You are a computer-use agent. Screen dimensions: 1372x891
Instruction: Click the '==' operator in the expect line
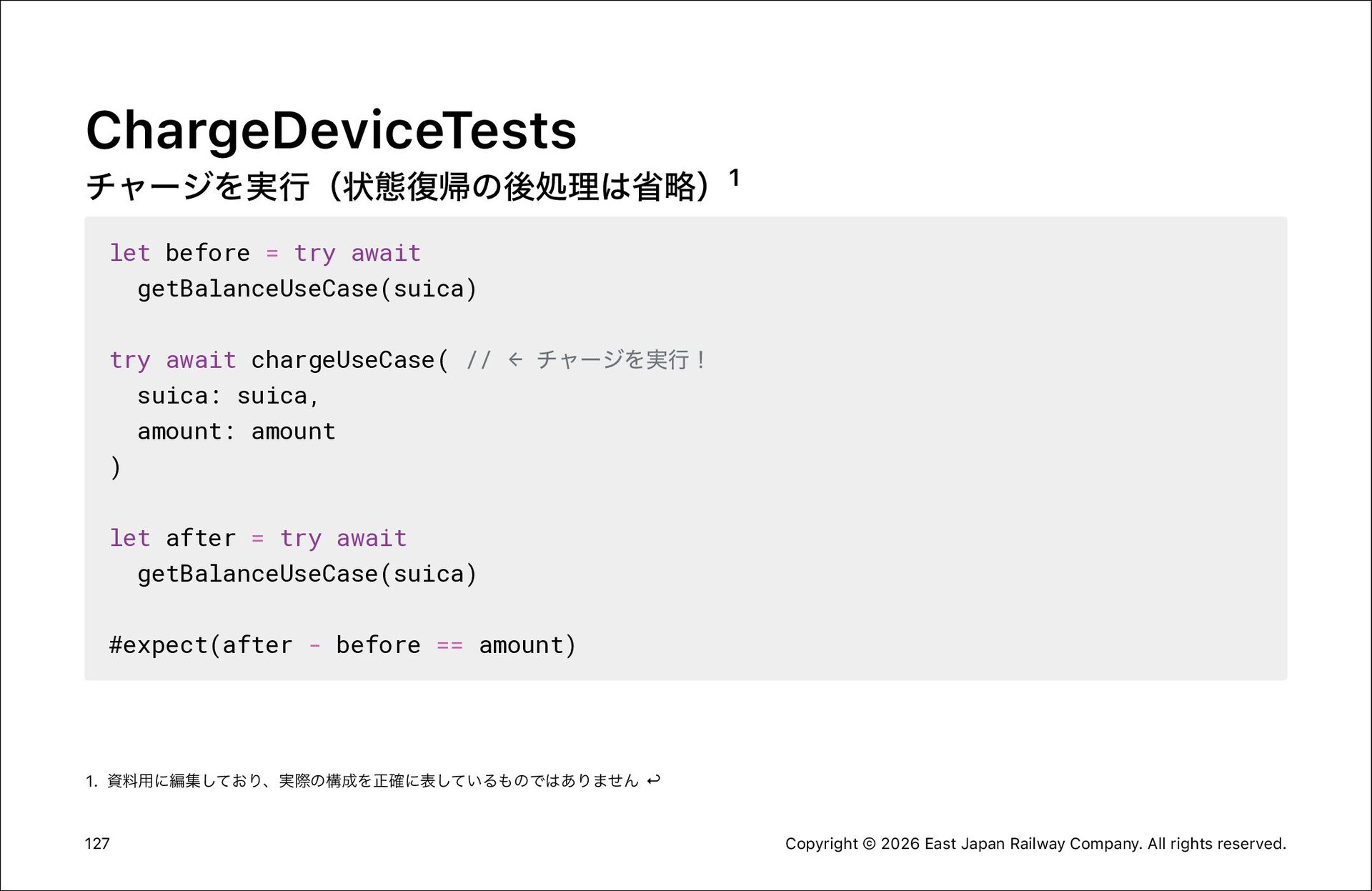coord(449,645)
